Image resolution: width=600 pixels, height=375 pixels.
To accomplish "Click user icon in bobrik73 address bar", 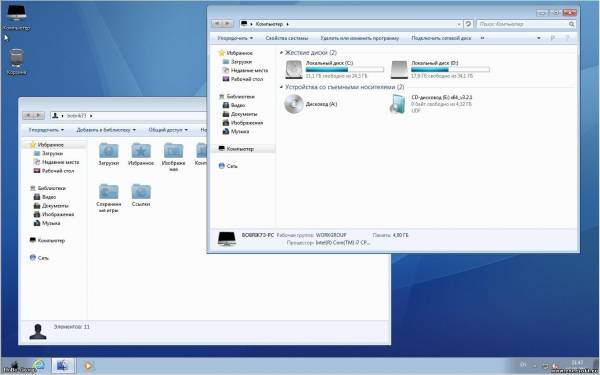I will [55, 116].
